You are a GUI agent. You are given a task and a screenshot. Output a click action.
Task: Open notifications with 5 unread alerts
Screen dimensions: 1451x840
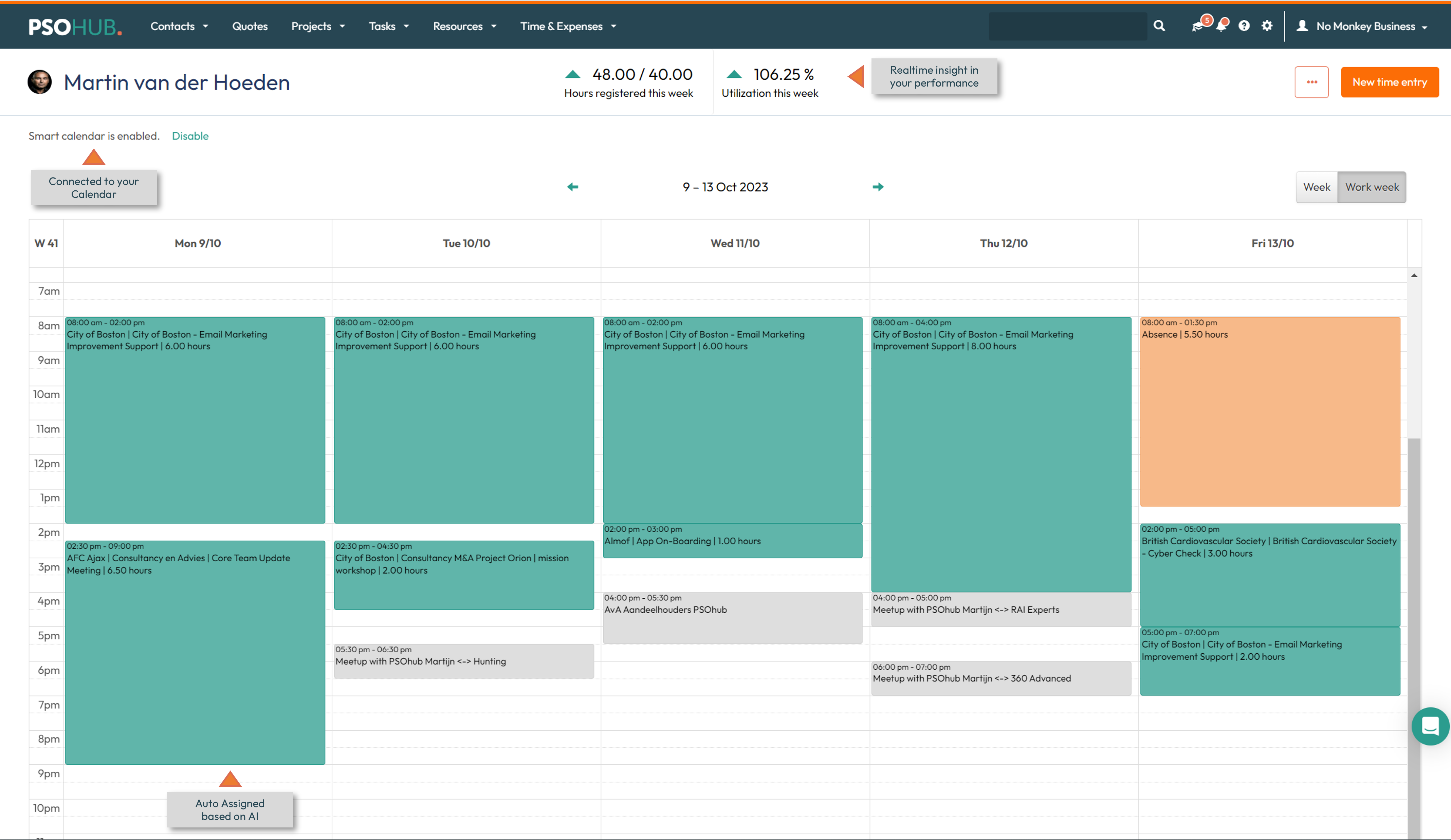[1198, 26]
